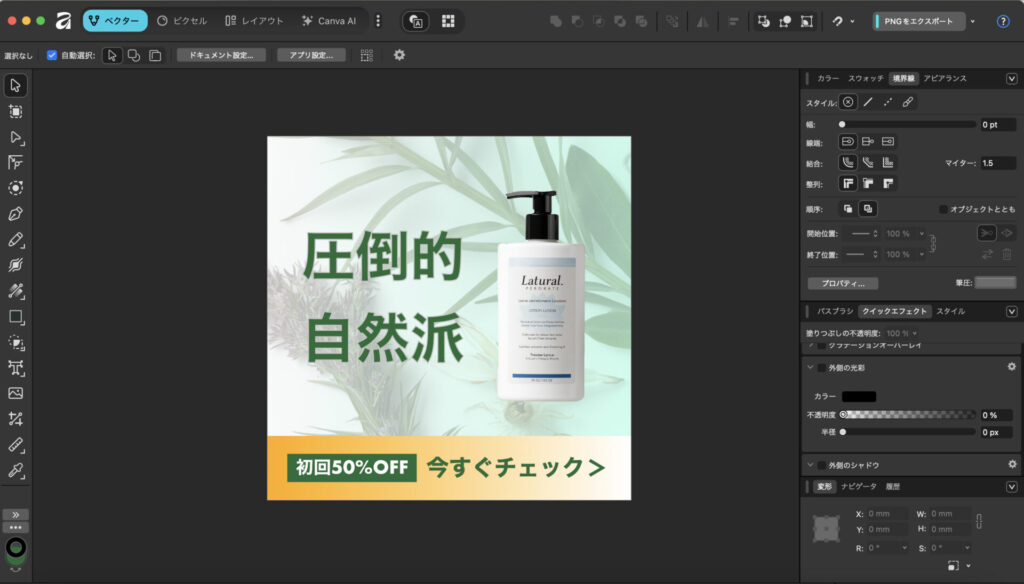Choose the Color Picker eyedropper tool
This screenshot has width=1024, height=584.
coord(16,470)
